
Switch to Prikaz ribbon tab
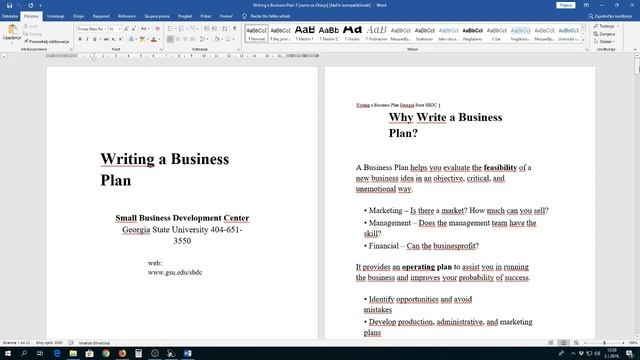coord(206,16)
